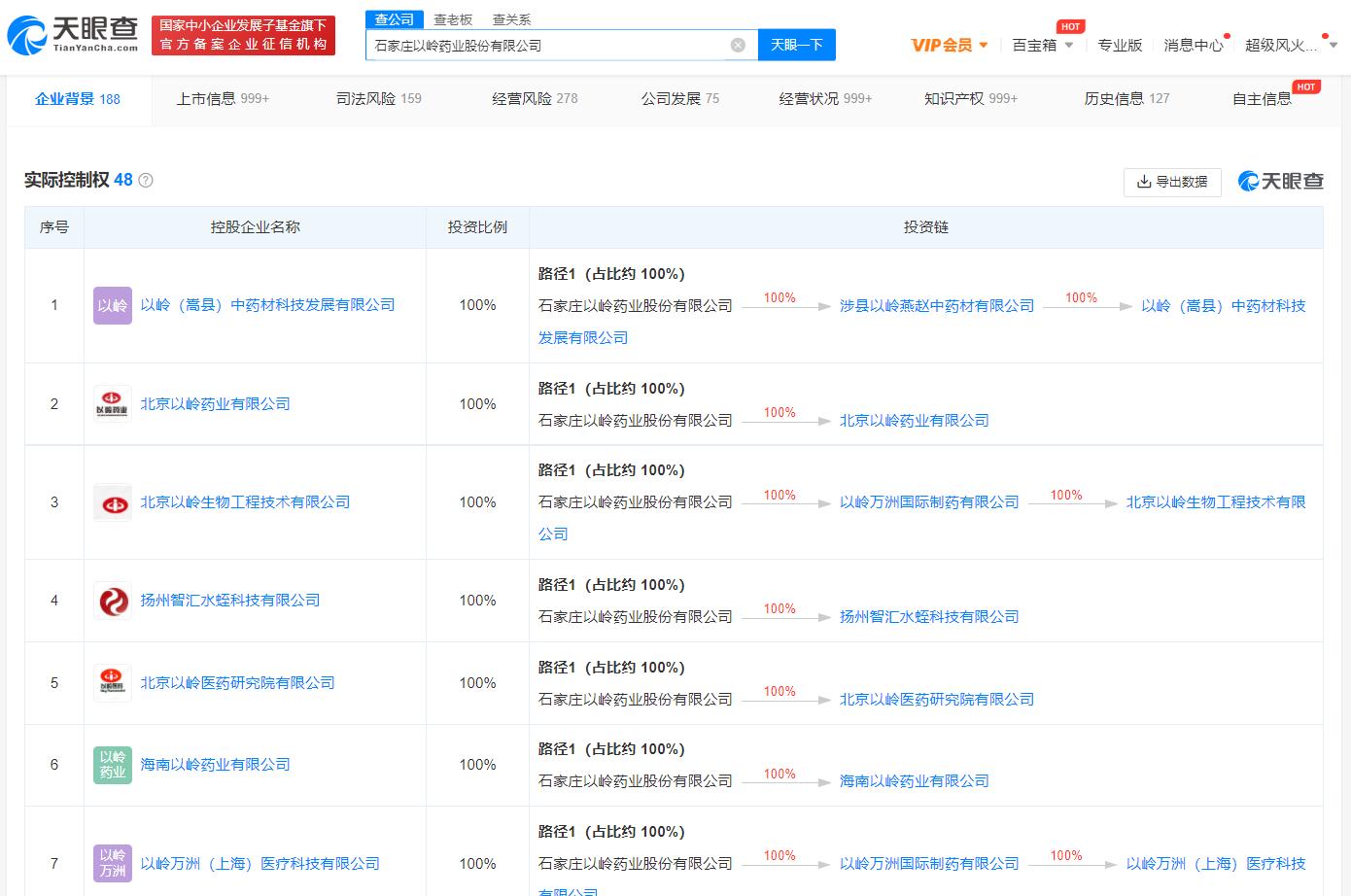Click the 北京以岭医药研究院 logo in row 5
Viewport: 1351px width, 896px height.
(x=113, y=683)
